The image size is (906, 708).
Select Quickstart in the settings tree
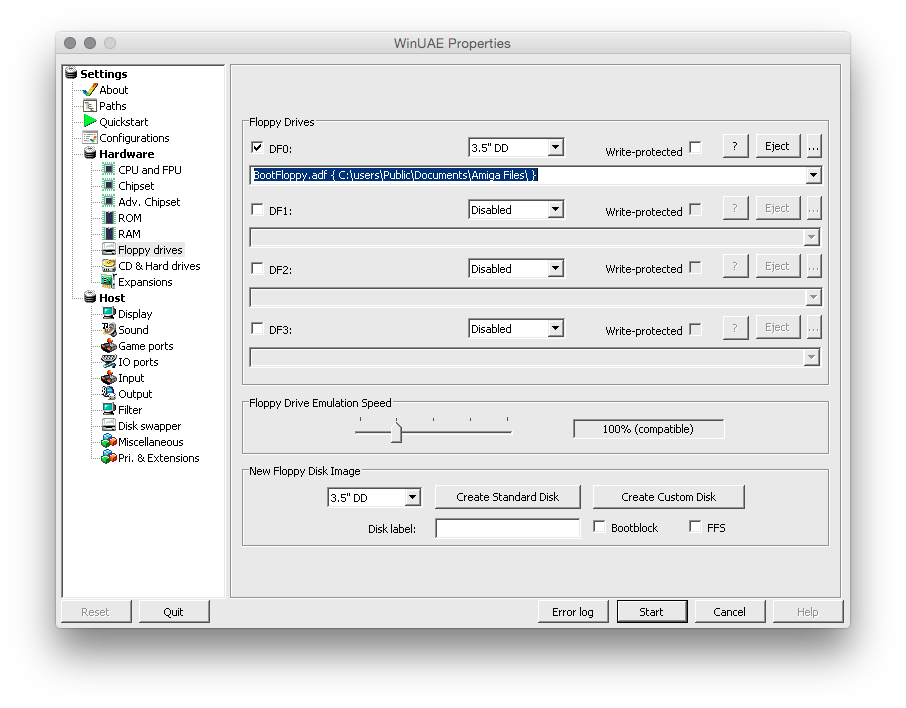pos(124,122)
